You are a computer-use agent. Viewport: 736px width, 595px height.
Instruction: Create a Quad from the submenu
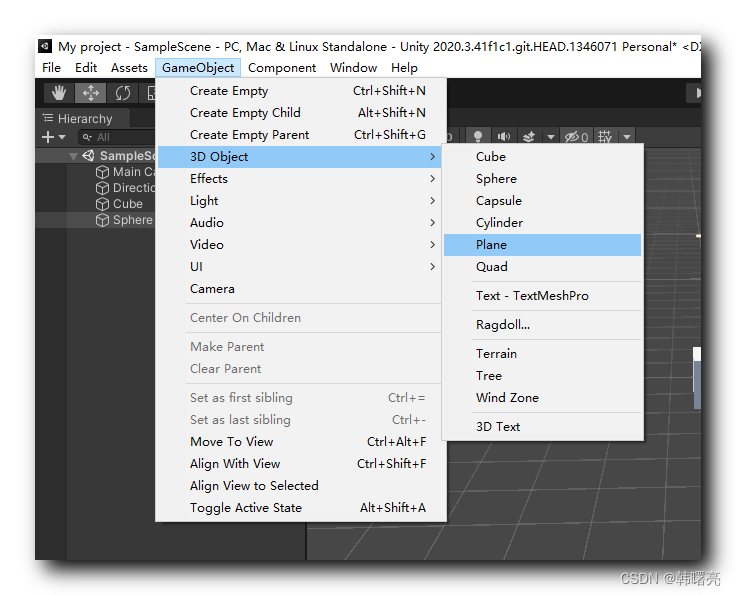(x=543, y=267)
